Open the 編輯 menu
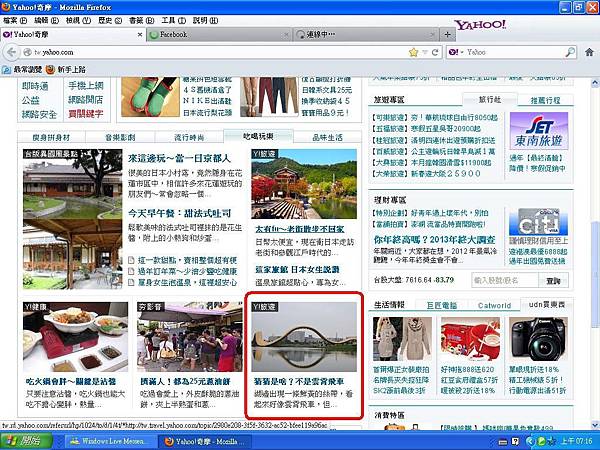This screenshot has width=600, height=450. pos(47,21)
